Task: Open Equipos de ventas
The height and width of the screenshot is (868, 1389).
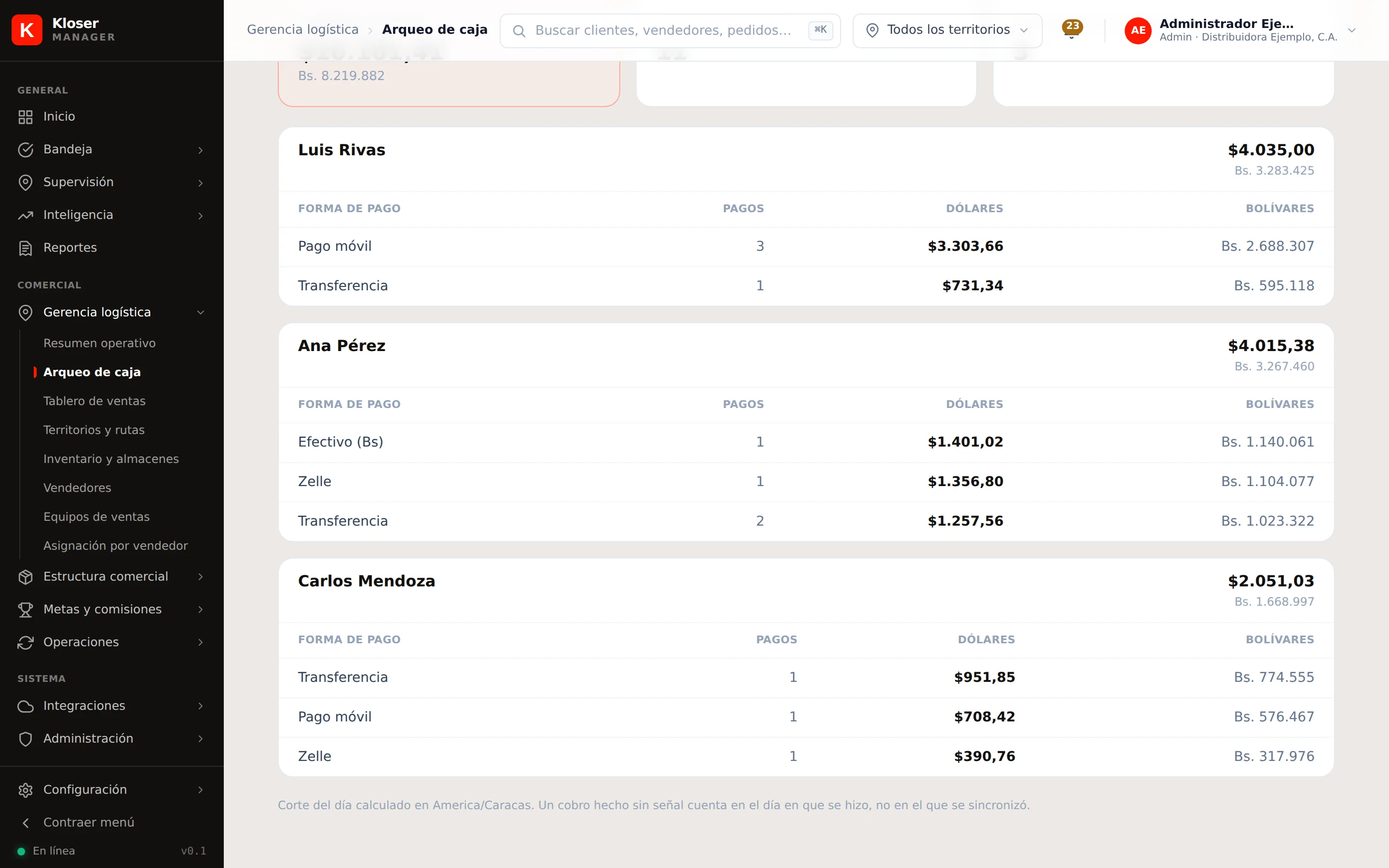Action: pyautogui.click(x=96, y=516)
